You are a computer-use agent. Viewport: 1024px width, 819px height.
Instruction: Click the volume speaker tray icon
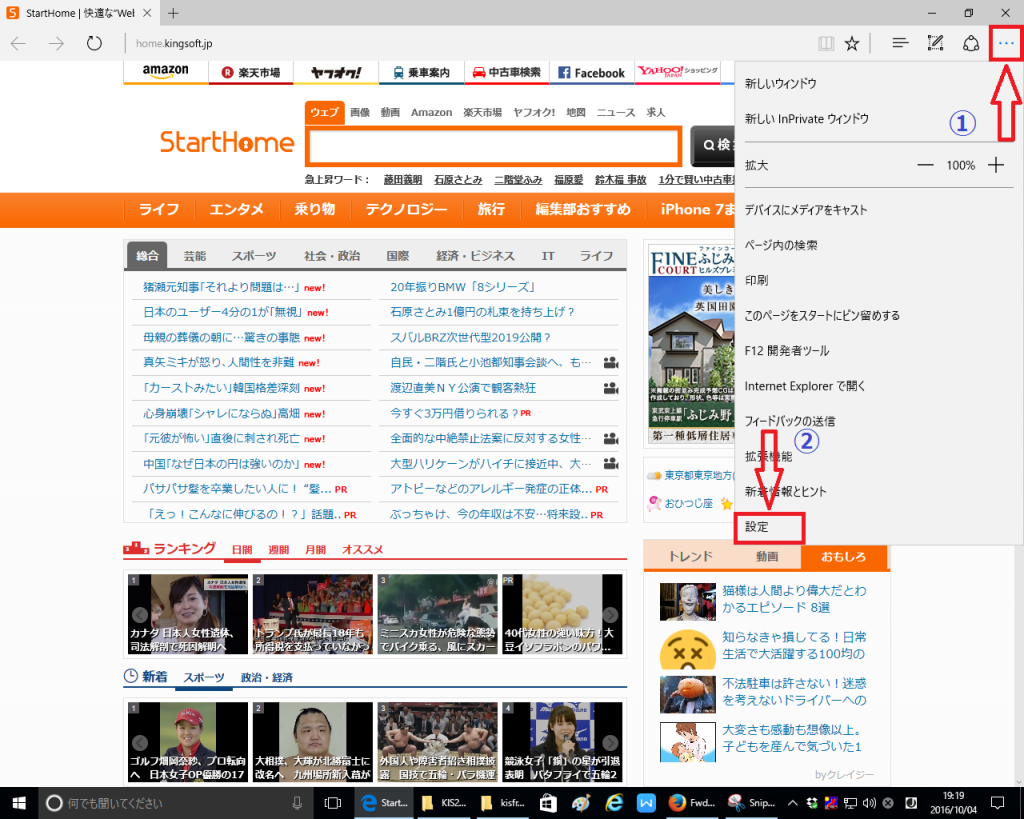point(869,803)
